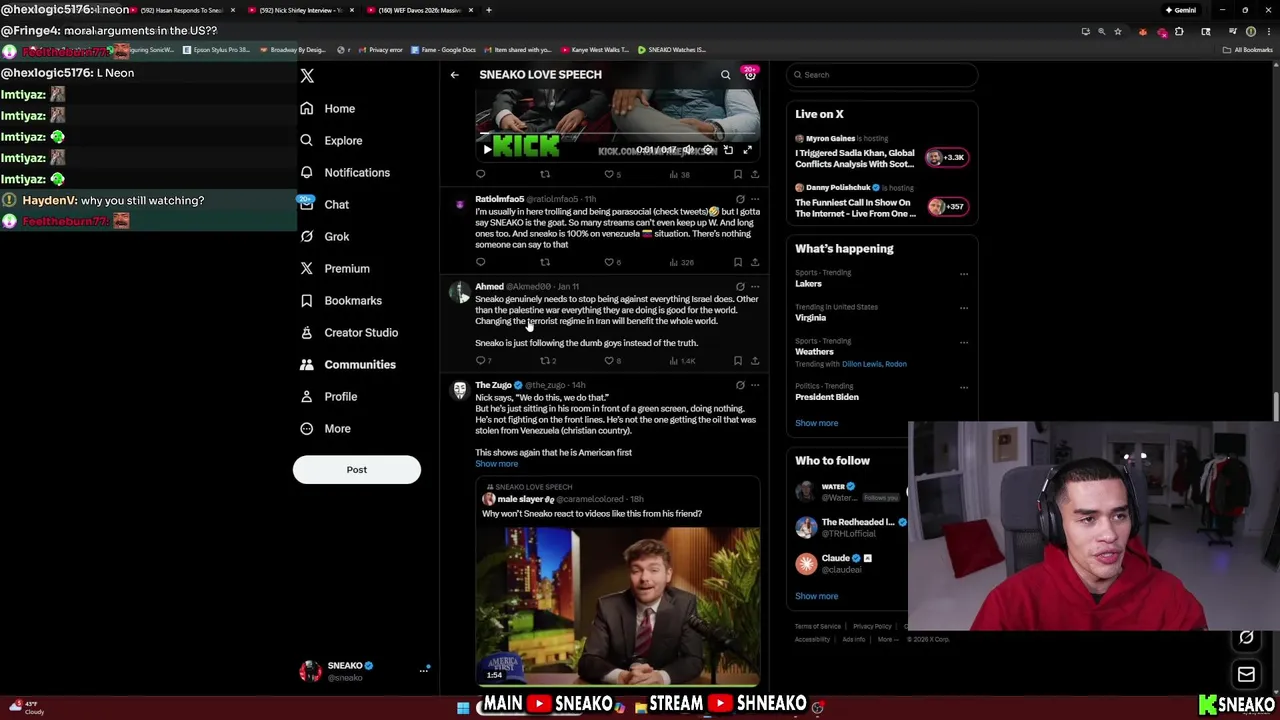This screenshot has width=1280, height=720.
Task: Open Notifications in the sidebar
Action: 345,172
